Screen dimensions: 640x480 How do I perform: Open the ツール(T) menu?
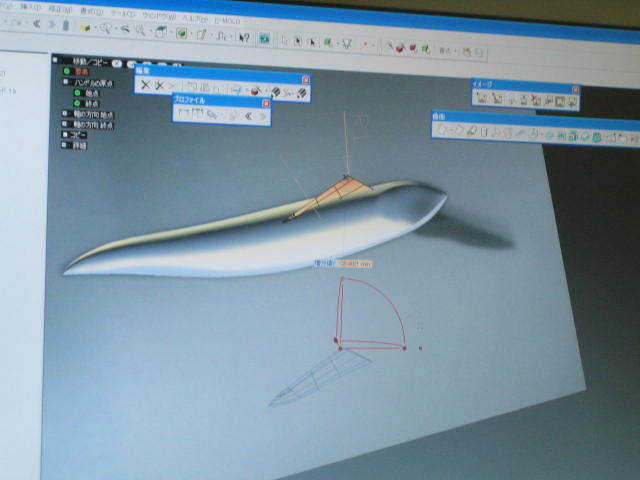click(122, 13)
